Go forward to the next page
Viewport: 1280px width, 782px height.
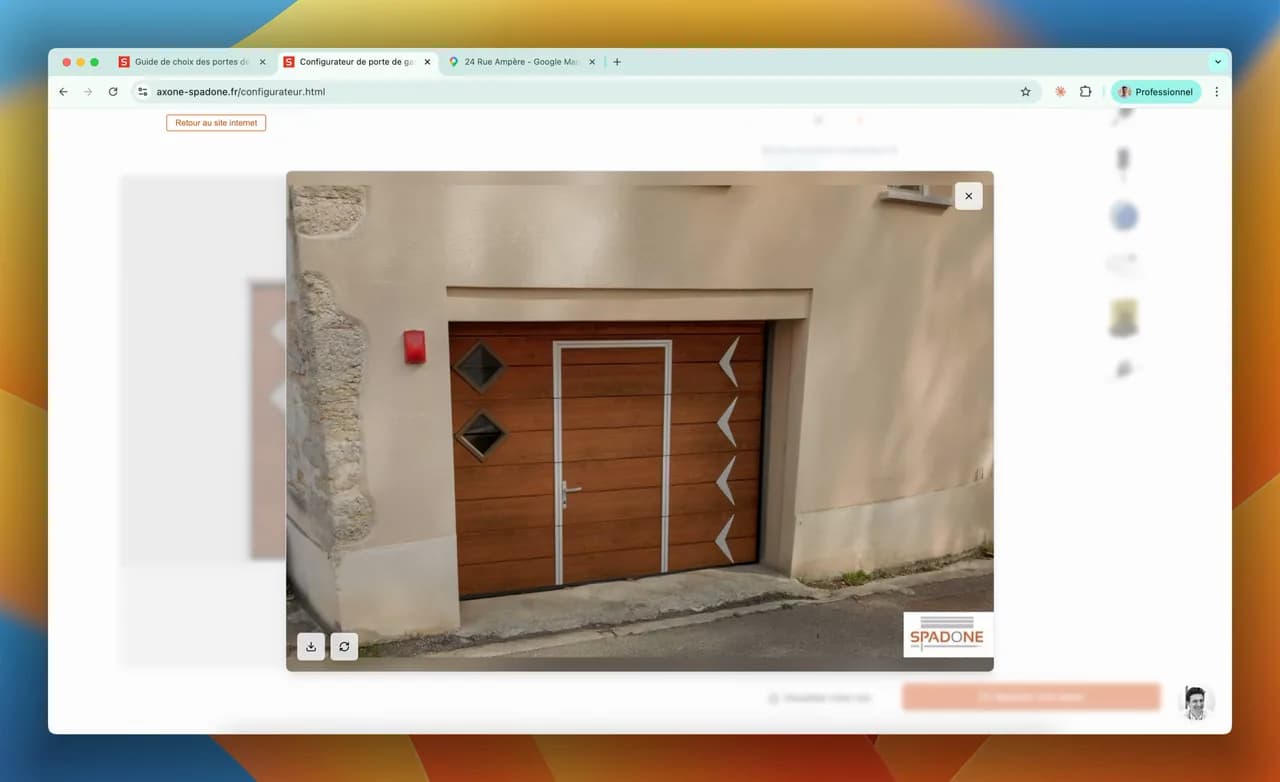pos(88,92)
